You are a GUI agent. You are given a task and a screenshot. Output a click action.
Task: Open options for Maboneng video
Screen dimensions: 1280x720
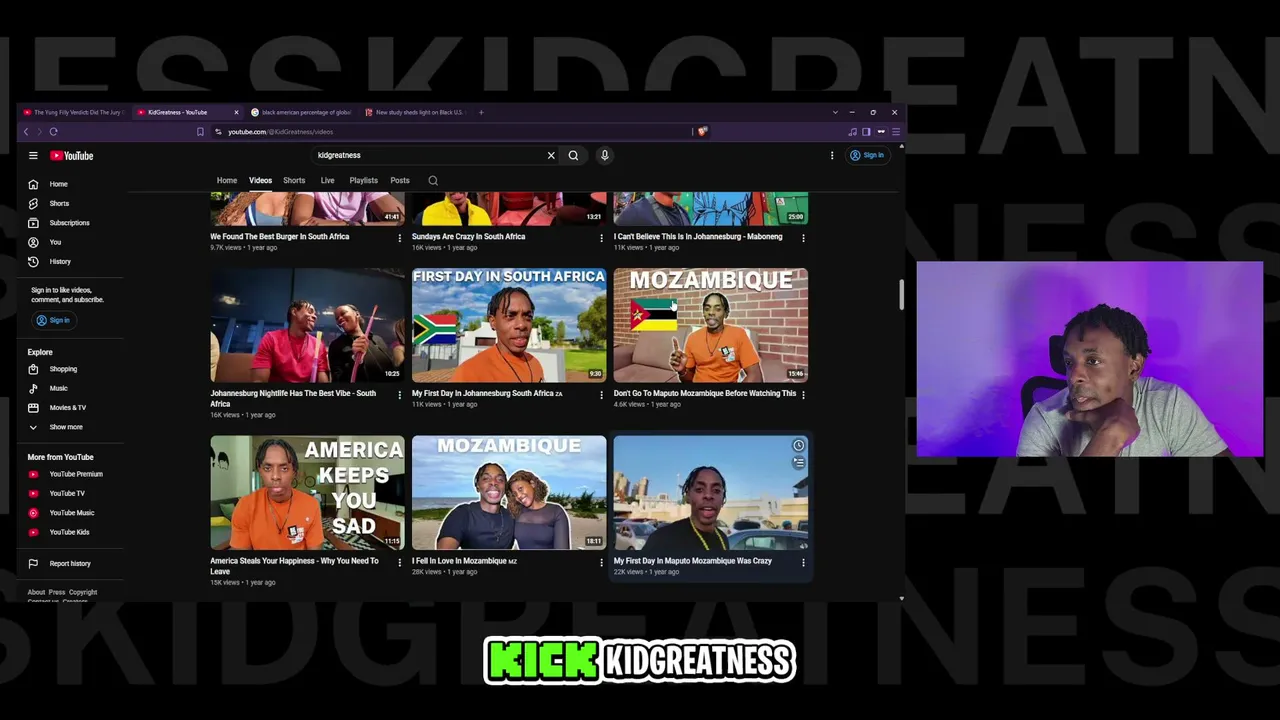coord(803,238)
